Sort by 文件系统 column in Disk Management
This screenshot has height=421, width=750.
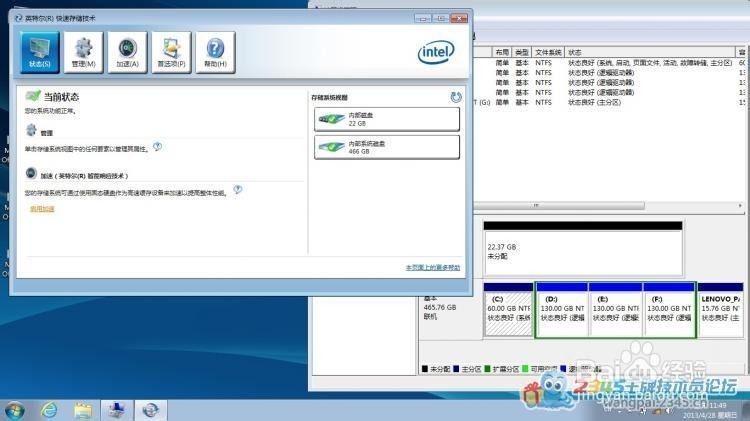548,52
